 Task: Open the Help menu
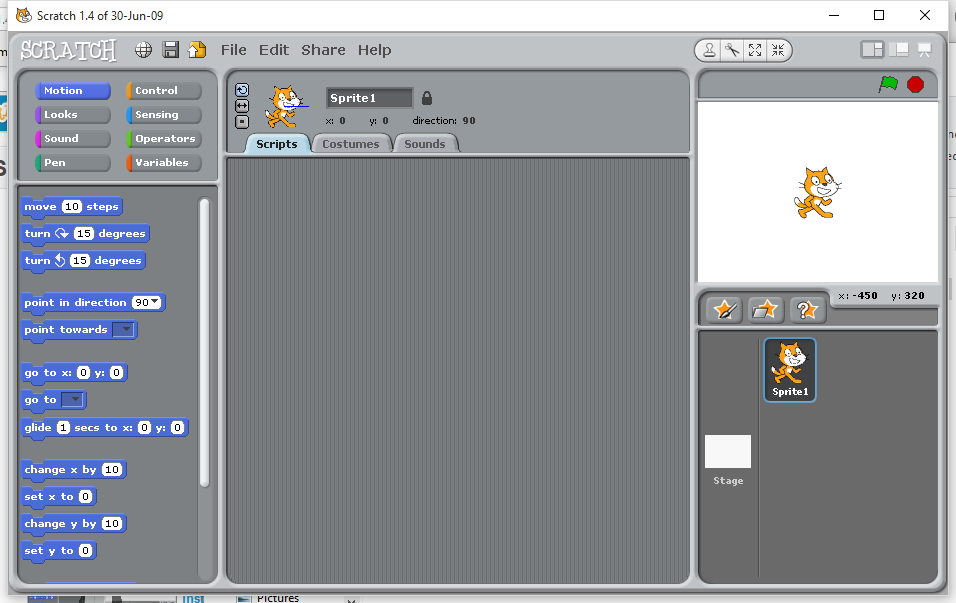pyautogui.click(x=374, y=50)
